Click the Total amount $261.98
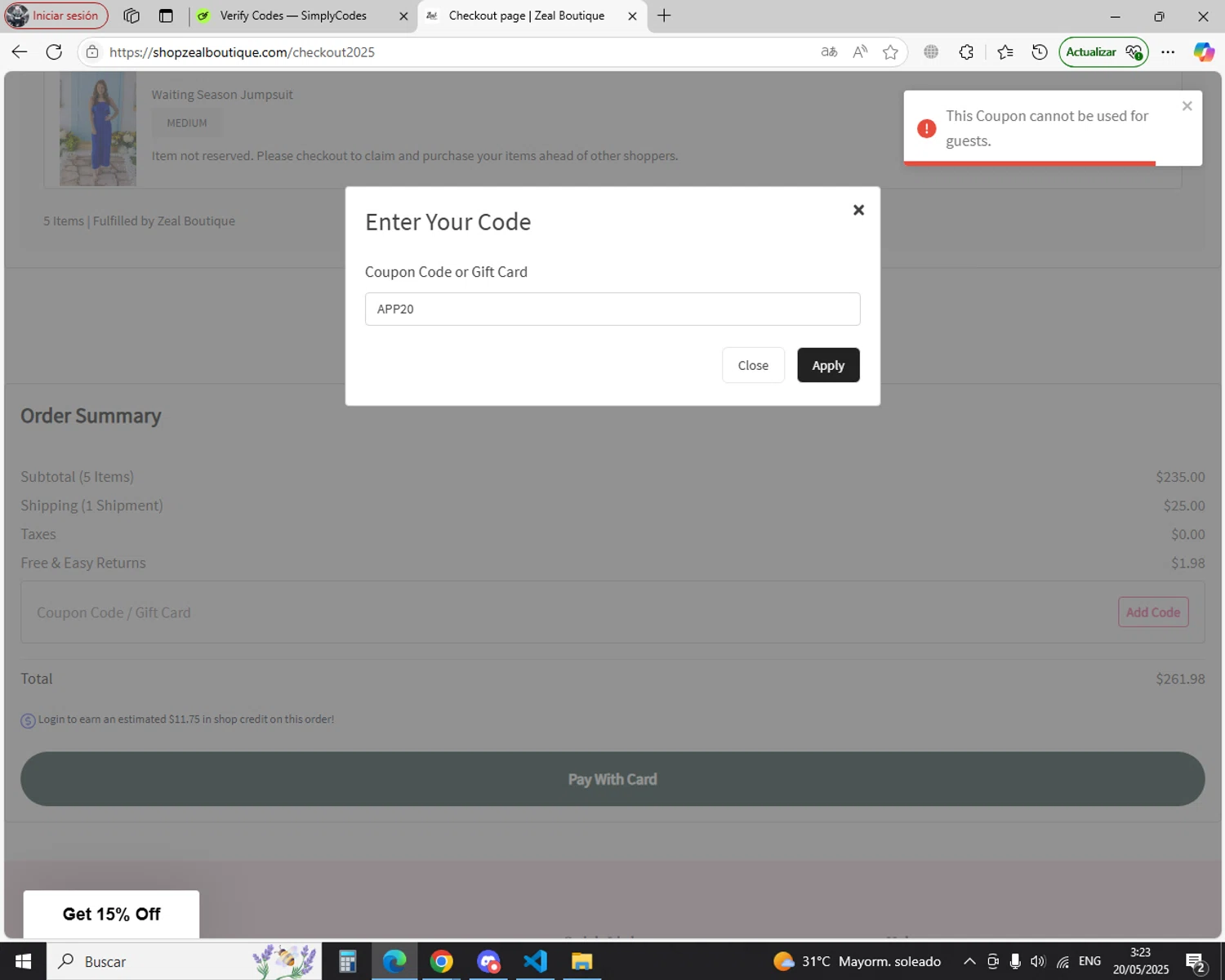1225x980 pixels. [x=1180, y=679]
